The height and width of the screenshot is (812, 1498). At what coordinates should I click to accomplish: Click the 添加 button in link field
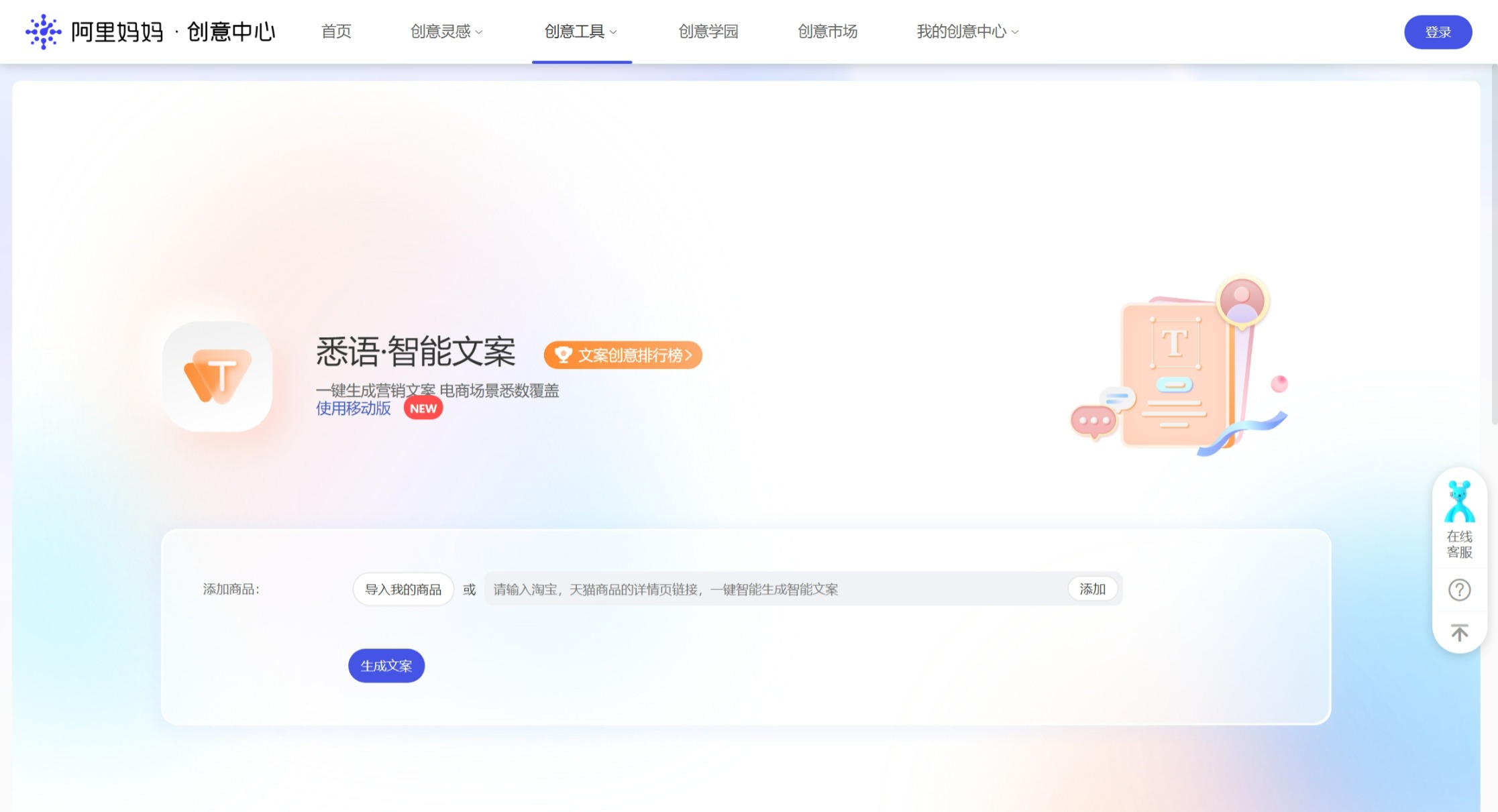(x=1092, y=589)
